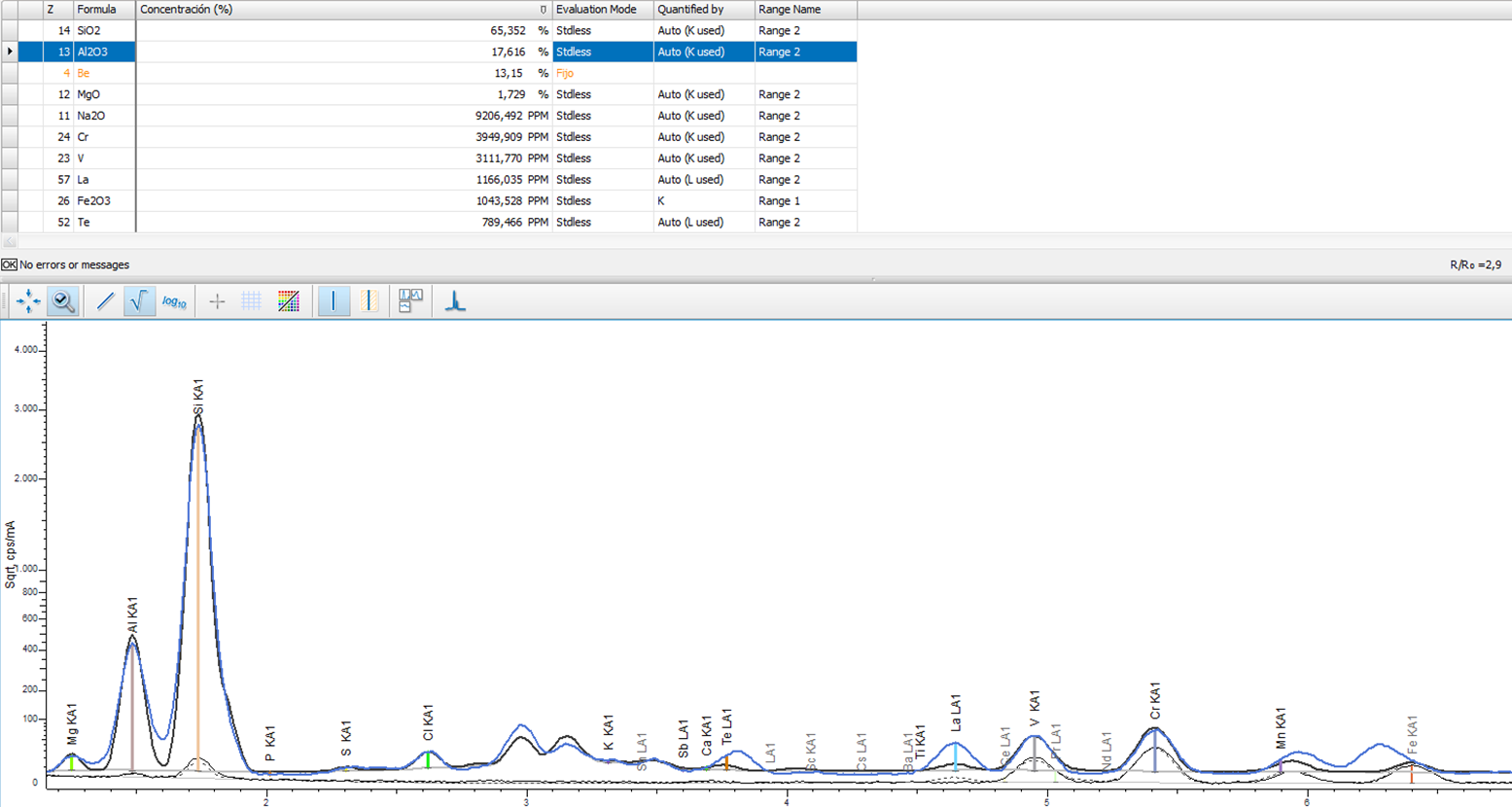Select the La formula cell

[x=104, y=180]
